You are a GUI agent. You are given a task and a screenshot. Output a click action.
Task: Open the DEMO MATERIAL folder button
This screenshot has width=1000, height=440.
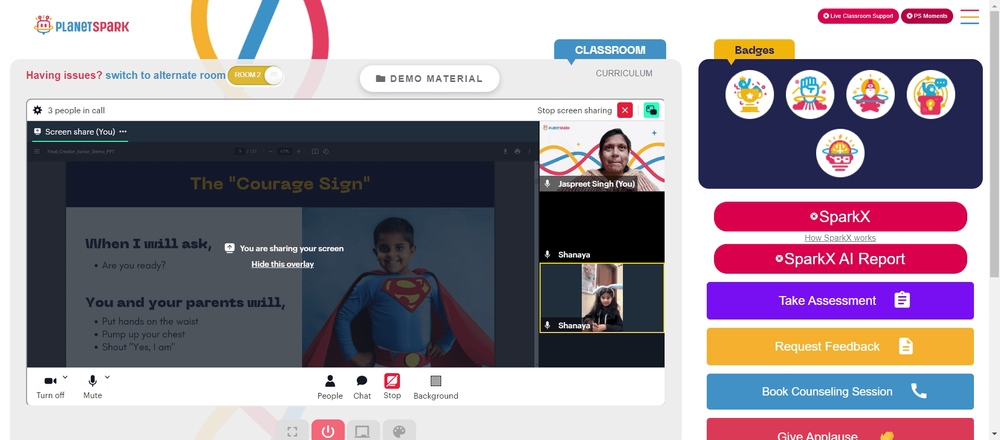429,78
